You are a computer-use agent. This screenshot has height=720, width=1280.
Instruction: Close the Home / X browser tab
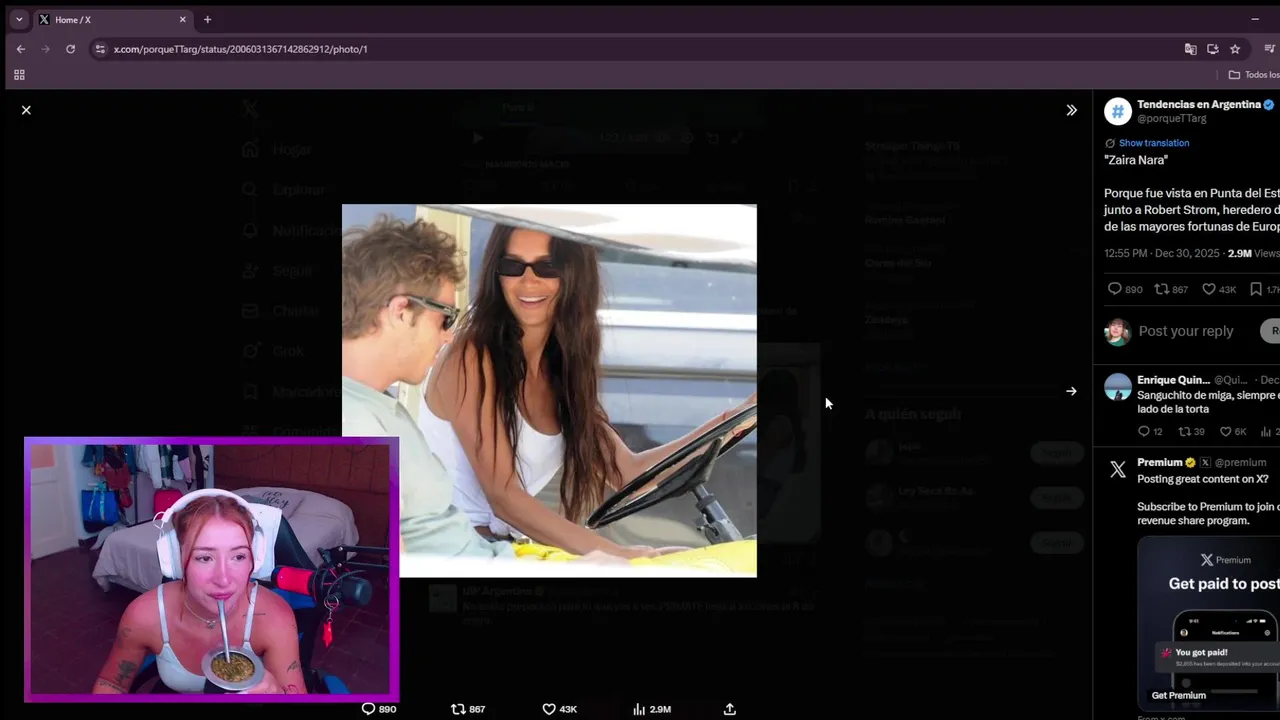point(183,19)
